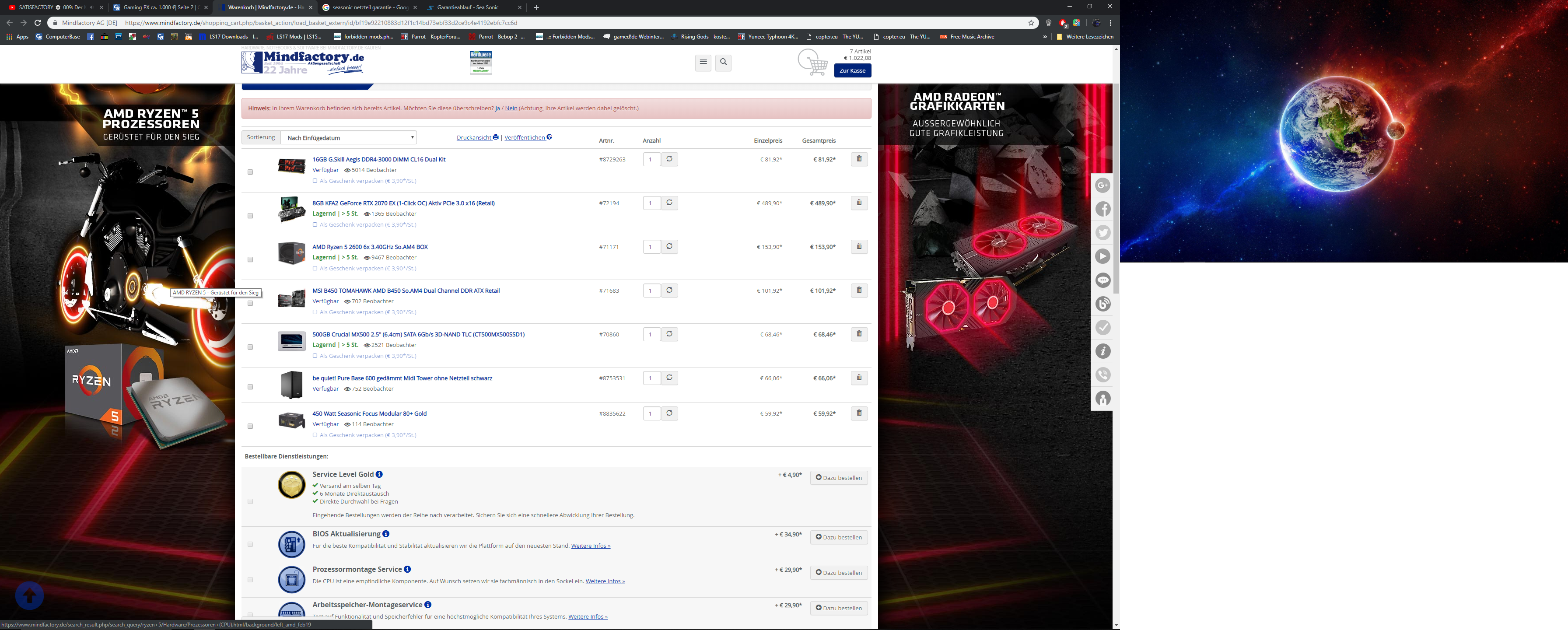Screen dimensions: 1568x630
Task: Open the site search magnifier
Action: (x=723, y=62)
